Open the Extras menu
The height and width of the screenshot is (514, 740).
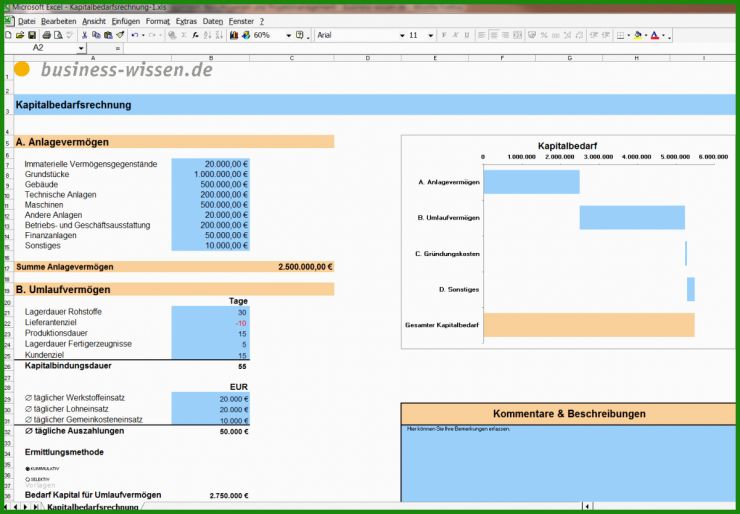point(186,21)
